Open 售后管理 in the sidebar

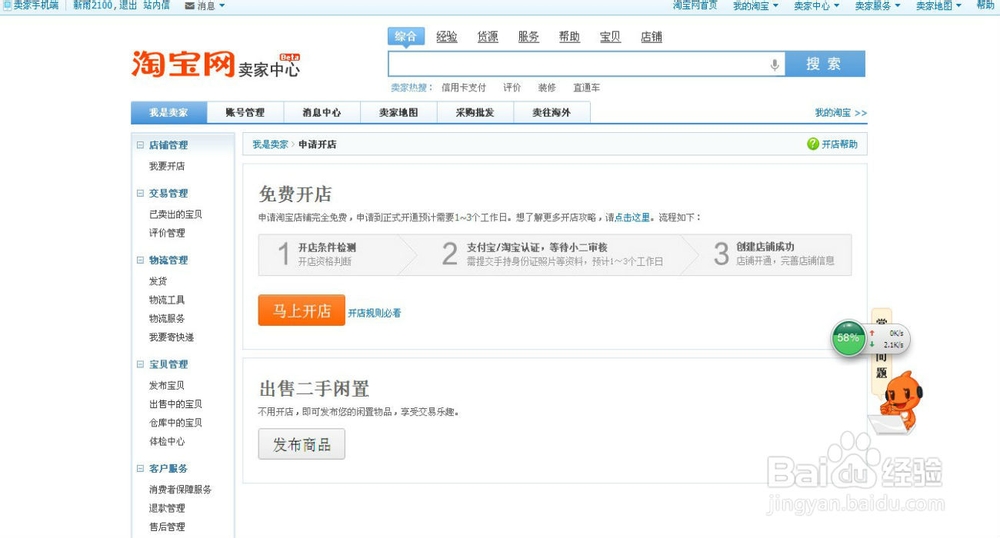[x=167, y=527]
